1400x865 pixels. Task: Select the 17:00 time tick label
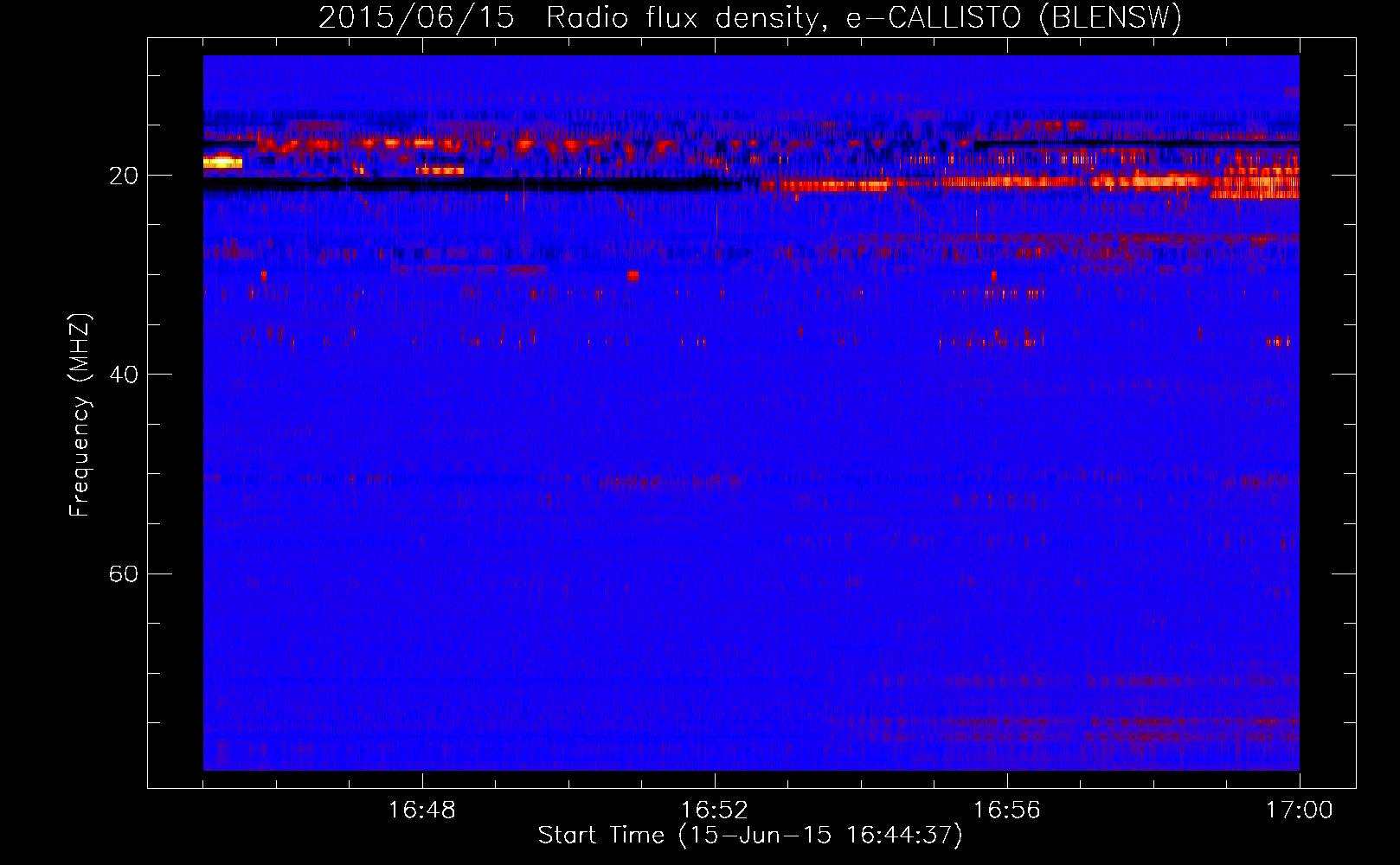1300,811
